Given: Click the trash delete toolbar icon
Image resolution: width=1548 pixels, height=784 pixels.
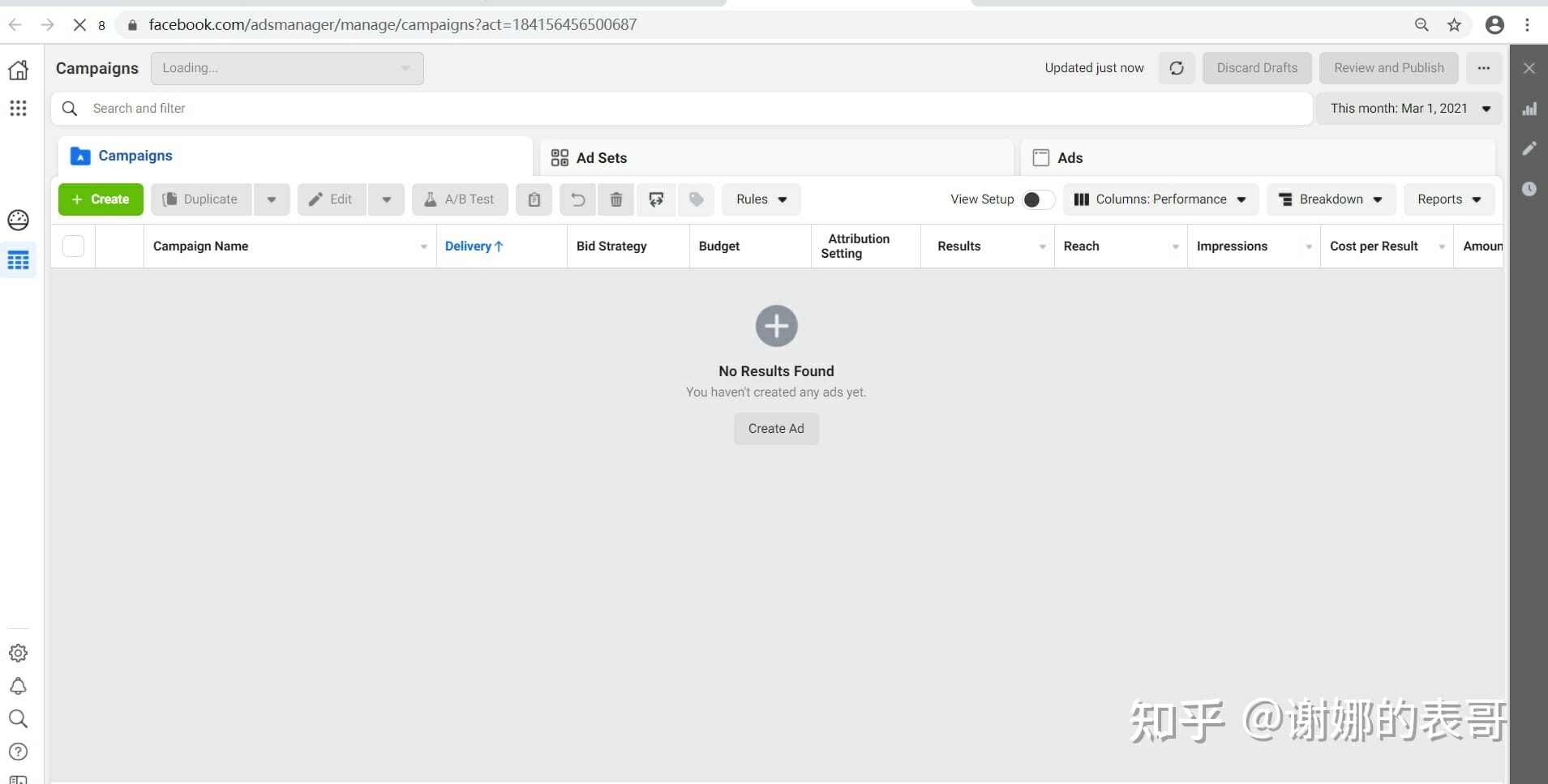Looking at the screenshot, I should click(616, 199).
